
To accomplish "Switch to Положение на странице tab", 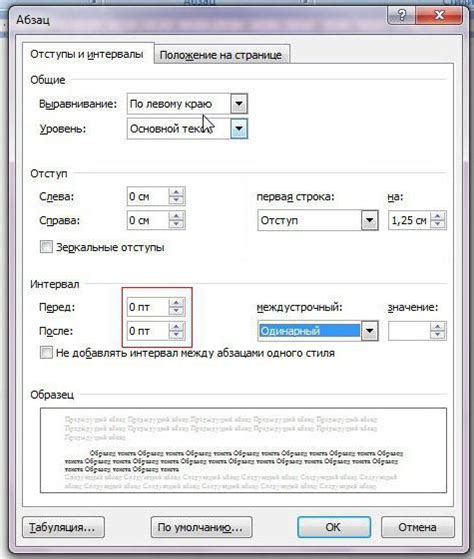I will [x=221, y=55].
